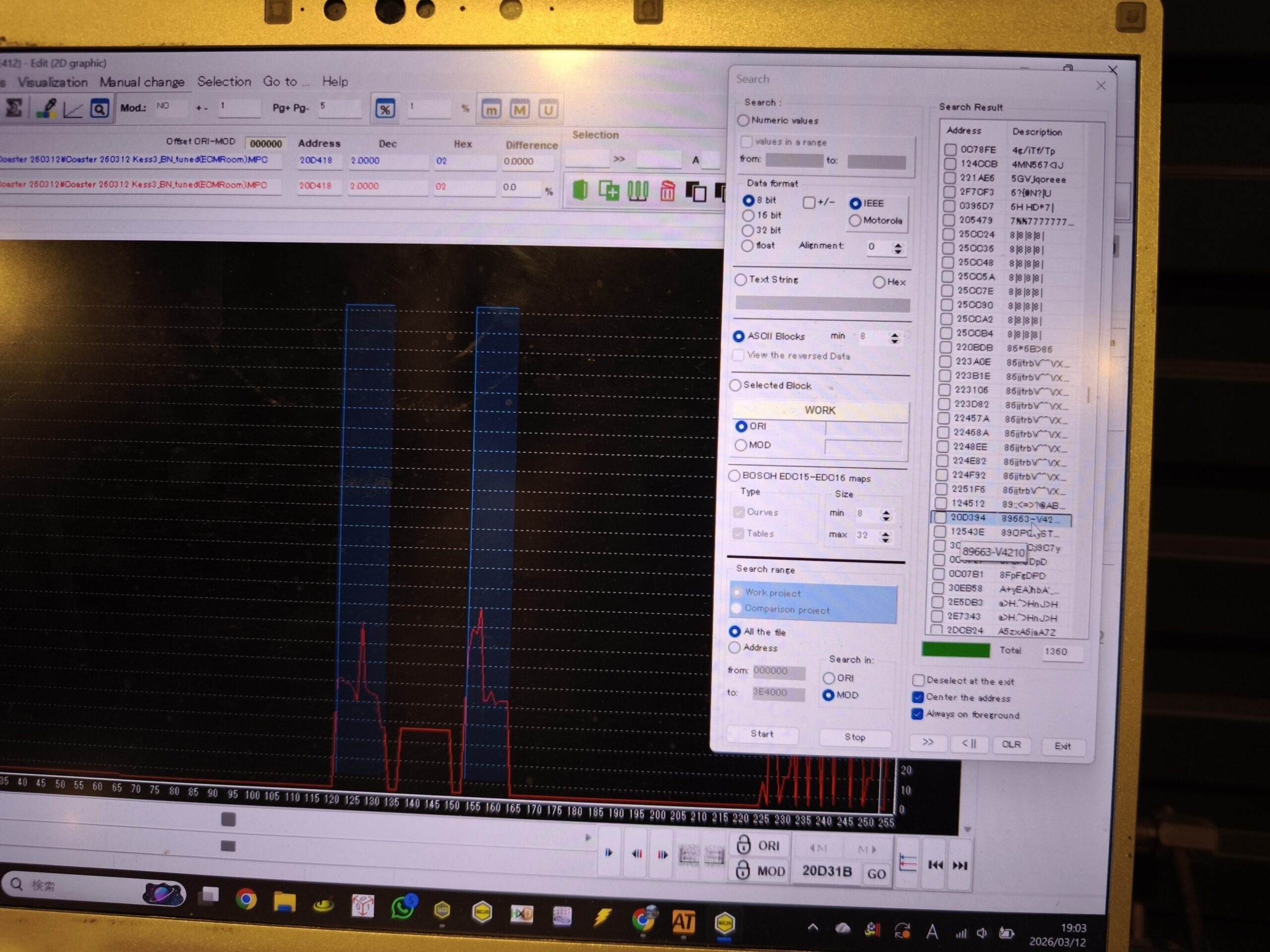
Task: Increase the ASCII Blocks min spinner
Action: tap(894, 335)
